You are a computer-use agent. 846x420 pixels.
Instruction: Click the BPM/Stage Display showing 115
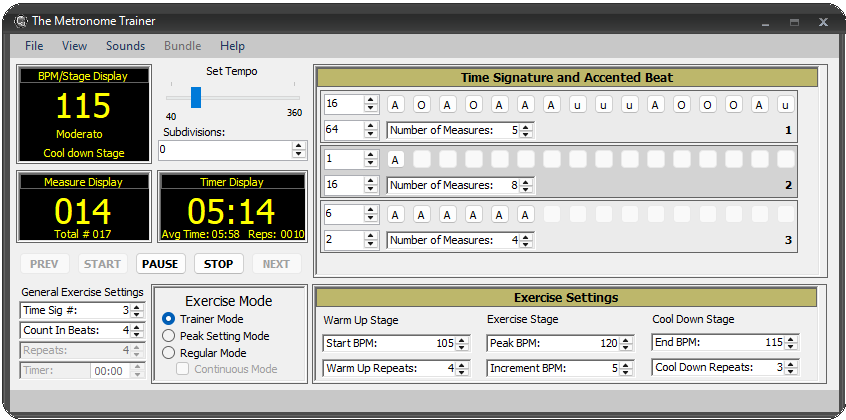click(x=84, y=114)
